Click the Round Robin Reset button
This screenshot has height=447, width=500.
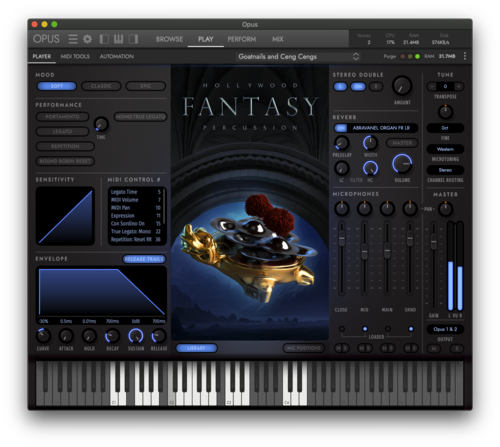pos(65,161)
